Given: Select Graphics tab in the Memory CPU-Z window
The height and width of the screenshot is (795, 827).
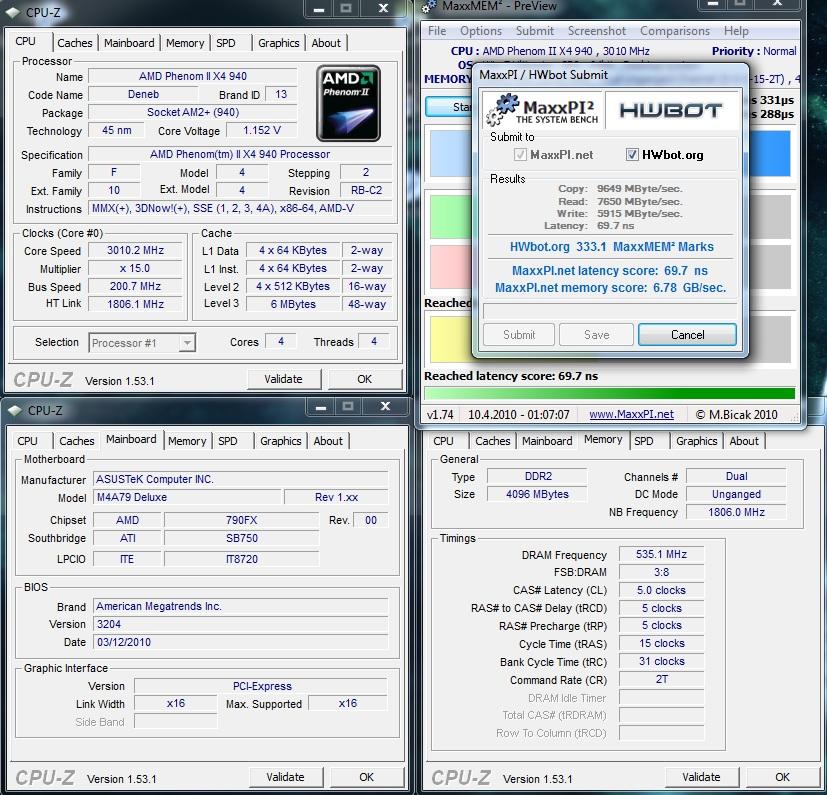Looking at the screenshot, I should click(x=697, y=440).
